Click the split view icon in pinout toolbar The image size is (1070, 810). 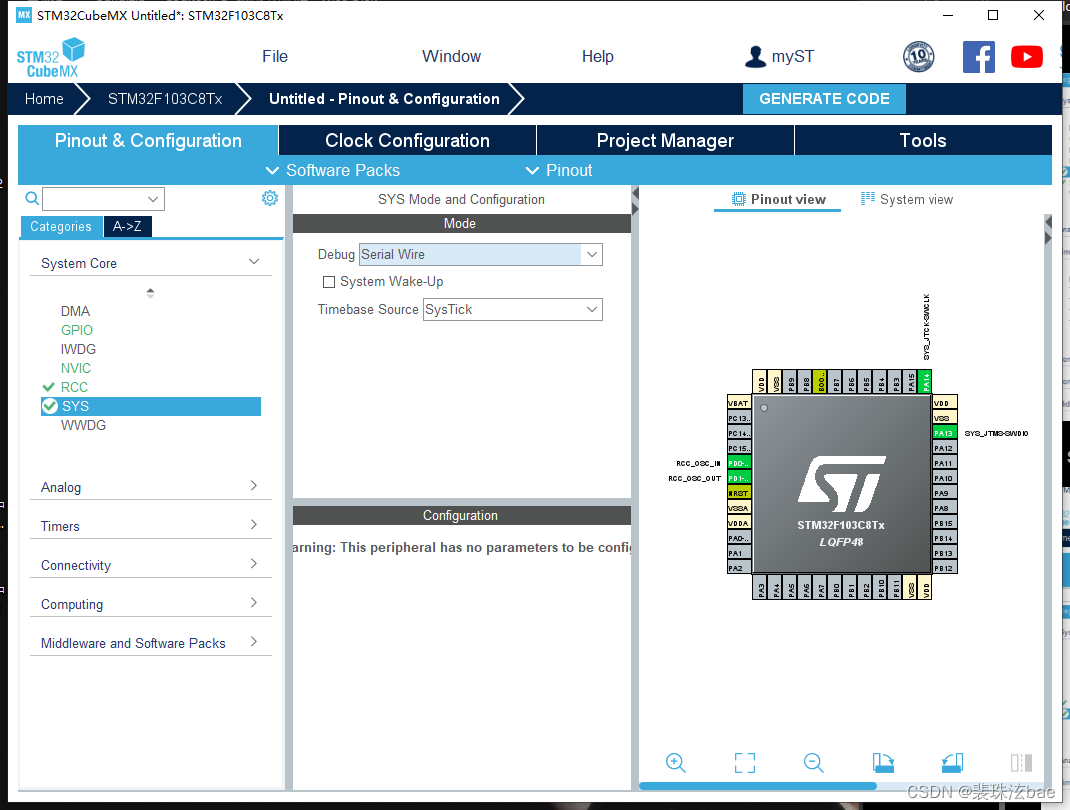(1021, 762)
